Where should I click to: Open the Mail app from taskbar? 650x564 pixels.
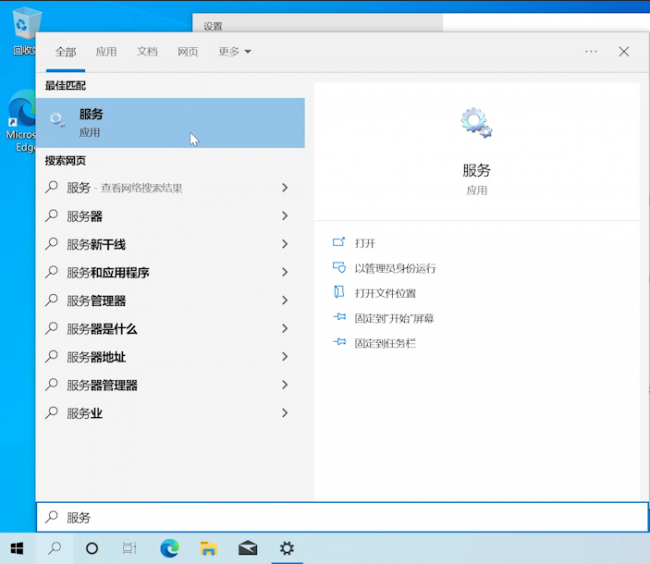click(247, 549)
